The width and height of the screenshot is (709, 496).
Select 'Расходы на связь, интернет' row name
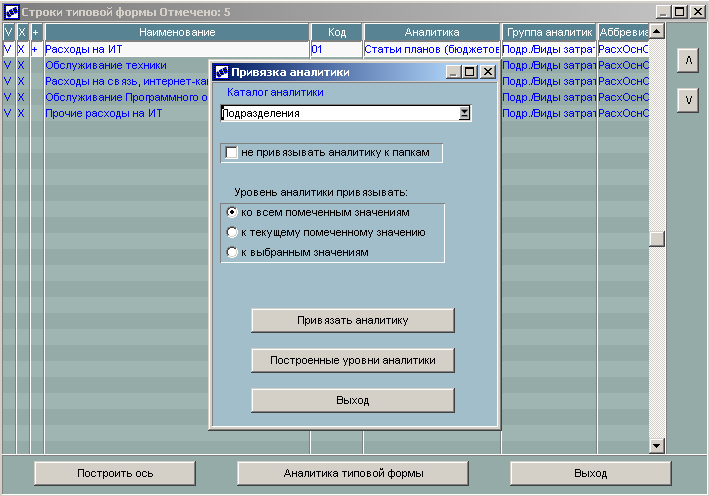pos(127,81)
